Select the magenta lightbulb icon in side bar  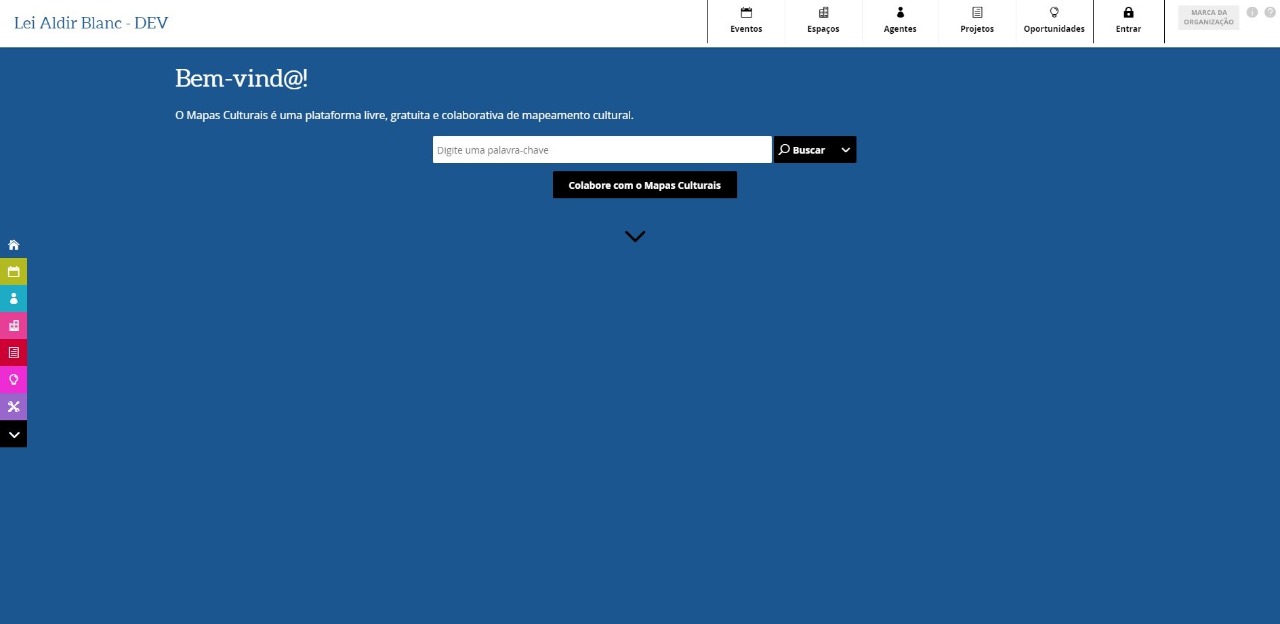[13, 380]
